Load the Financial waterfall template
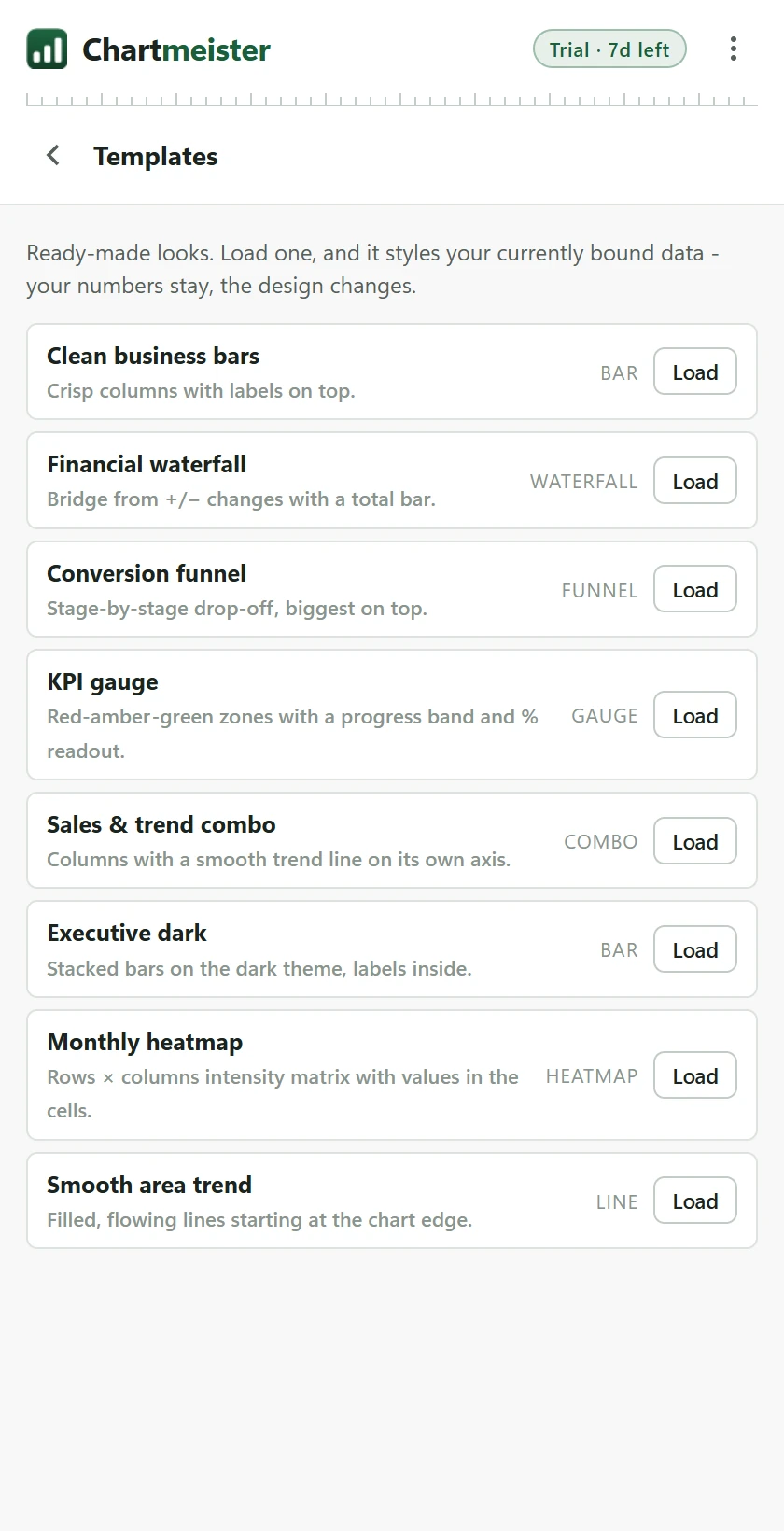 tap(695, 482)
